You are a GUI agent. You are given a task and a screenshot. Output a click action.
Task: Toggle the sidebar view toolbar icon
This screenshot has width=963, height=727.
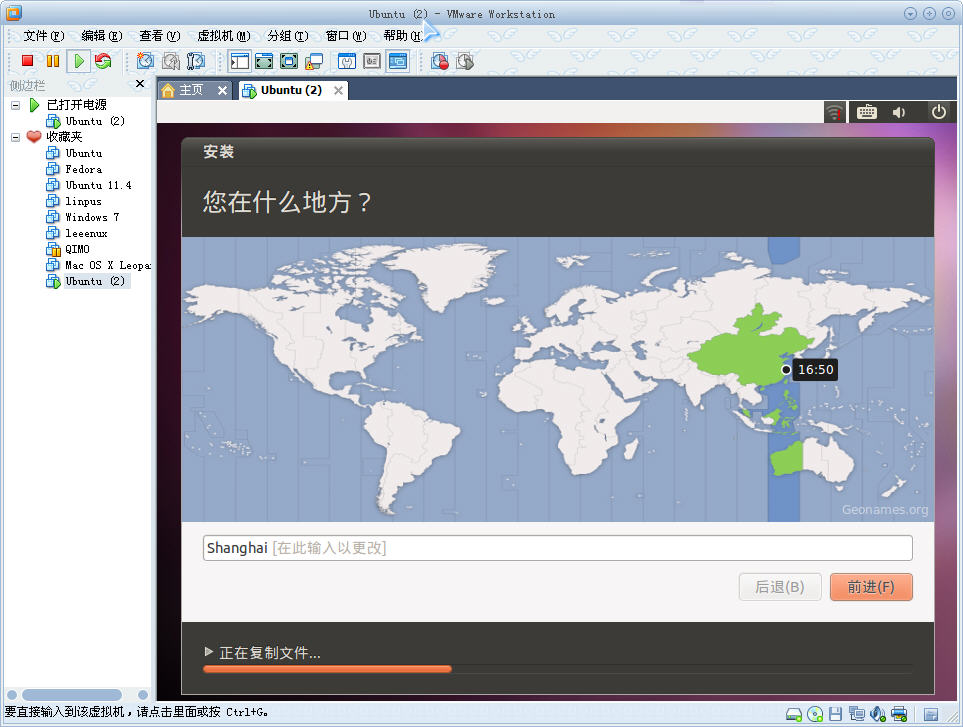point(240,61)
